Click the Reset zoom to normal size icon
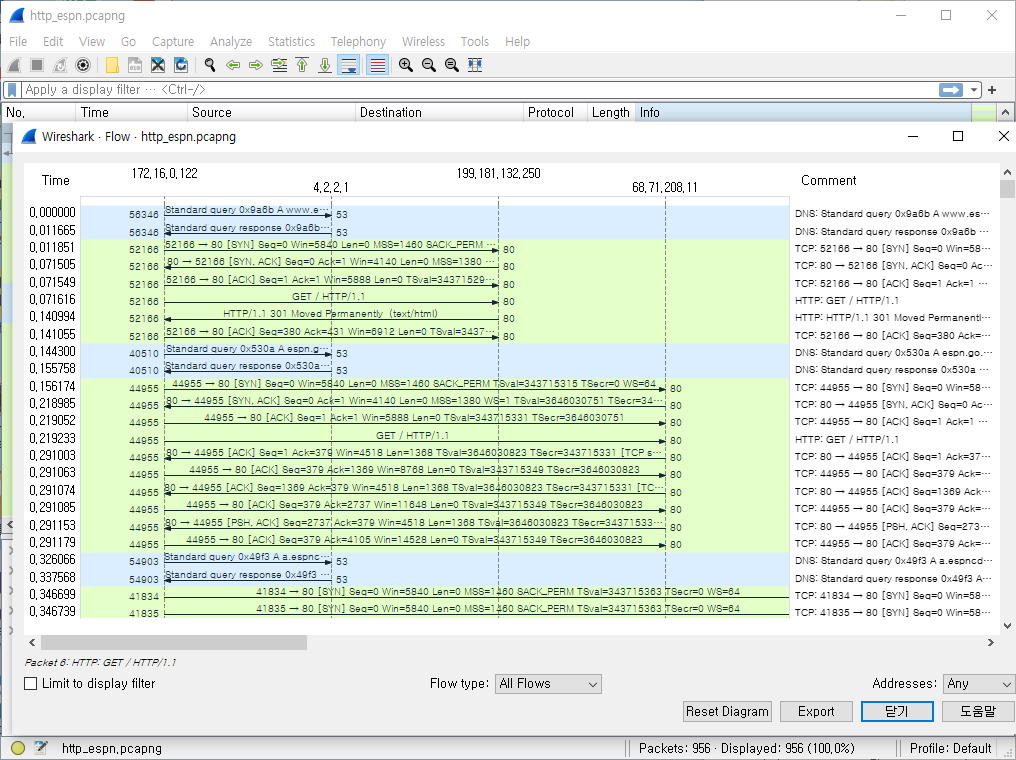Viewport: 1016px width, 760px height. tap(452, 65)
